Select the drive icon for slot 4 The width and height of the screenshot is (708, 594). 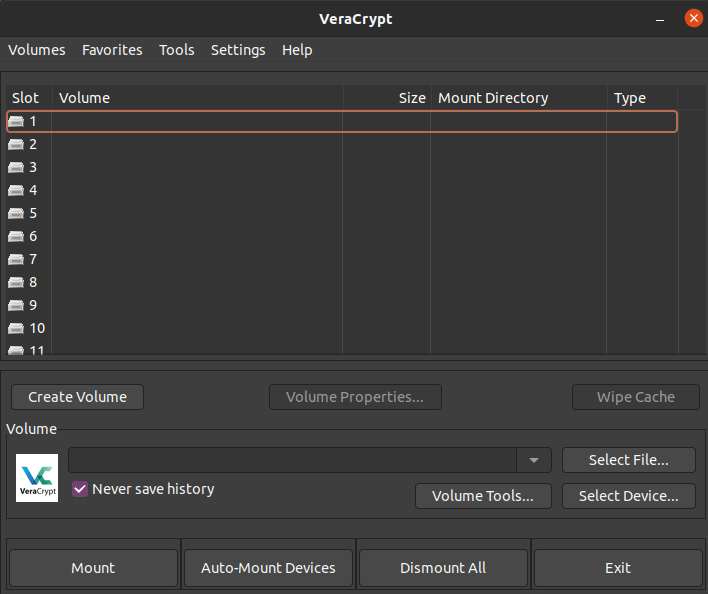(x=16, y=190)
